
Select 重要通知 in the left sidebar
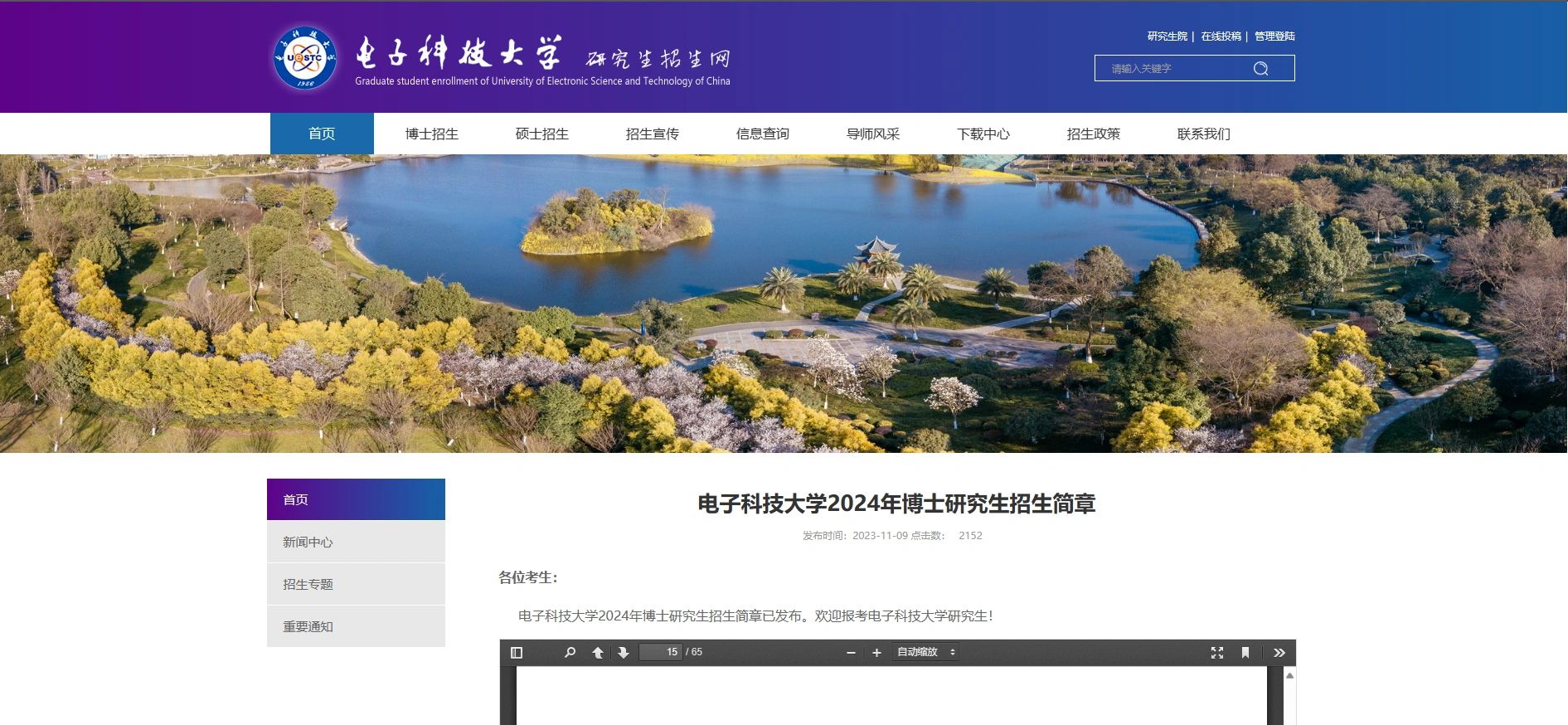[356, 626]
